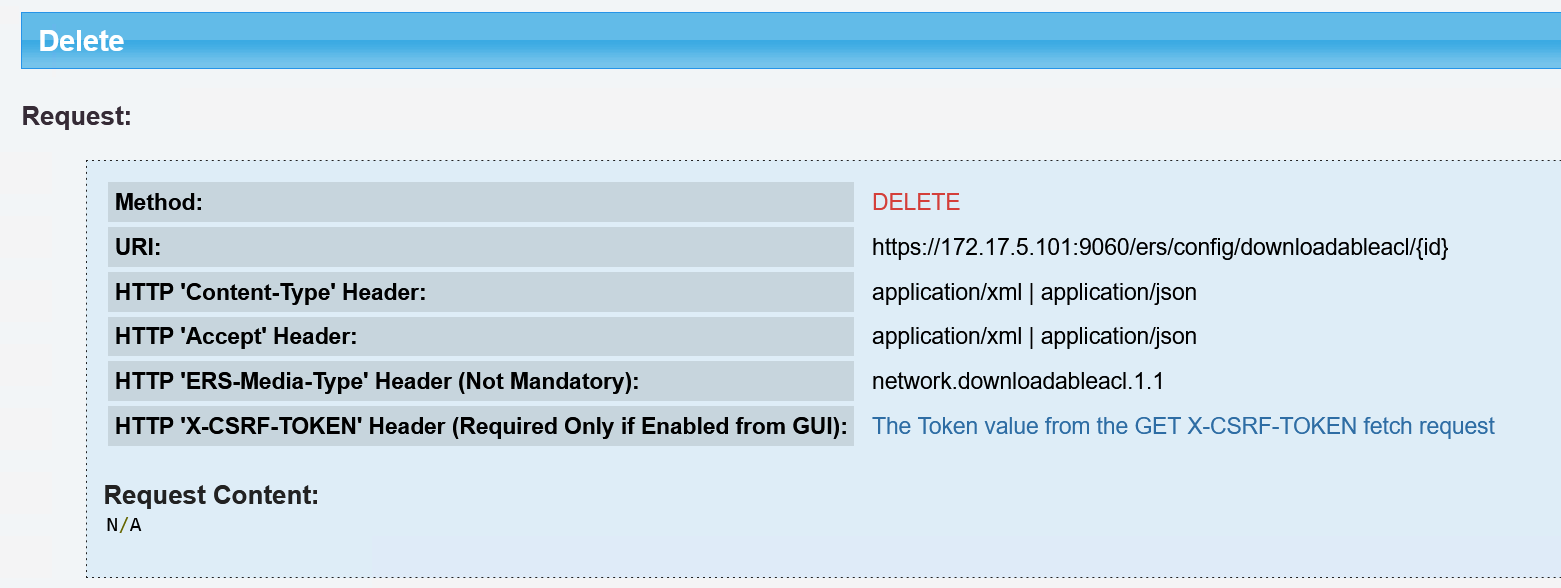
Task: Open the X-CSRF-TOKEN fetch request link
Action: click(x=1183, y=426)
